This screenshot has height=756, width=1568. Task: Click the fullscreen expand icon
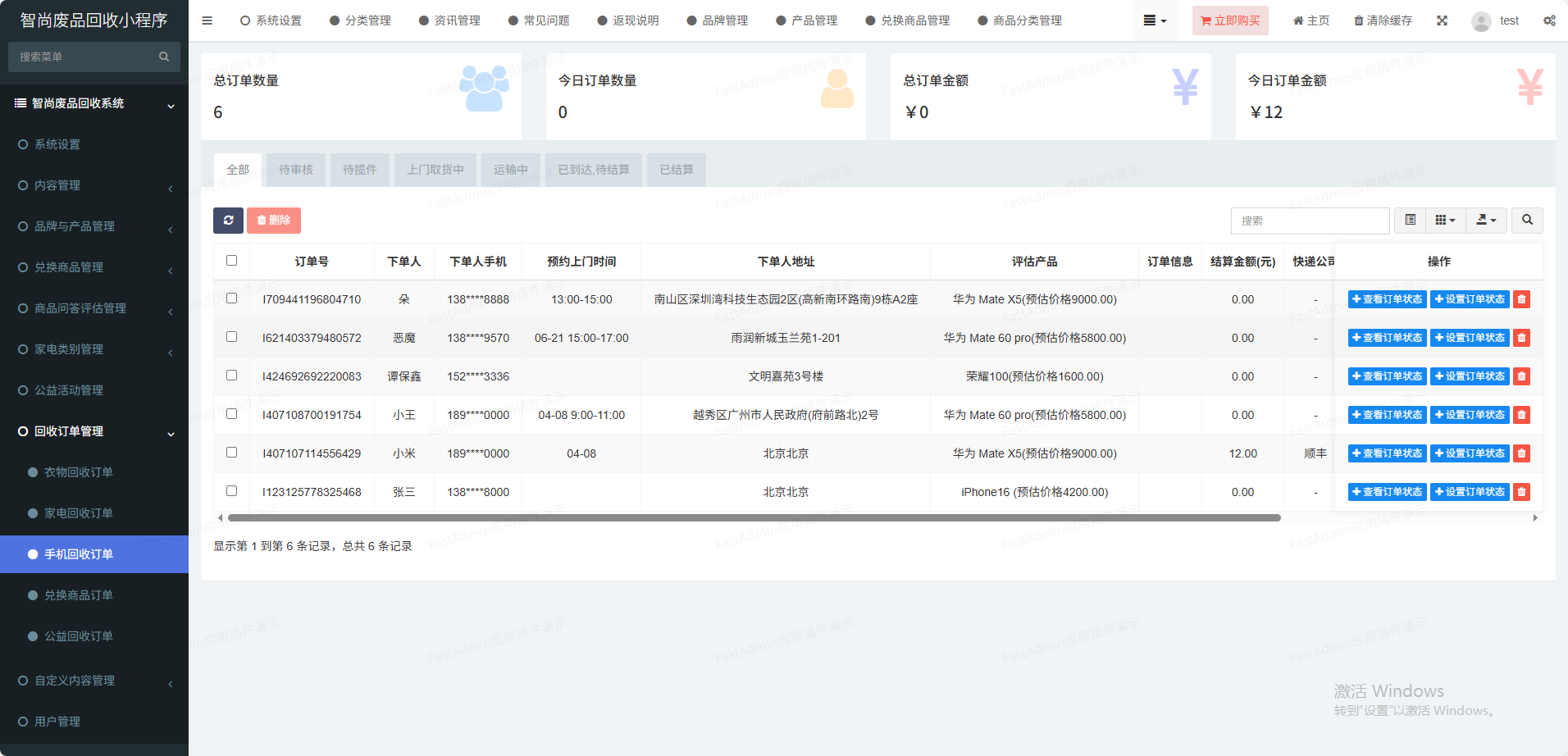point(1442,20)
